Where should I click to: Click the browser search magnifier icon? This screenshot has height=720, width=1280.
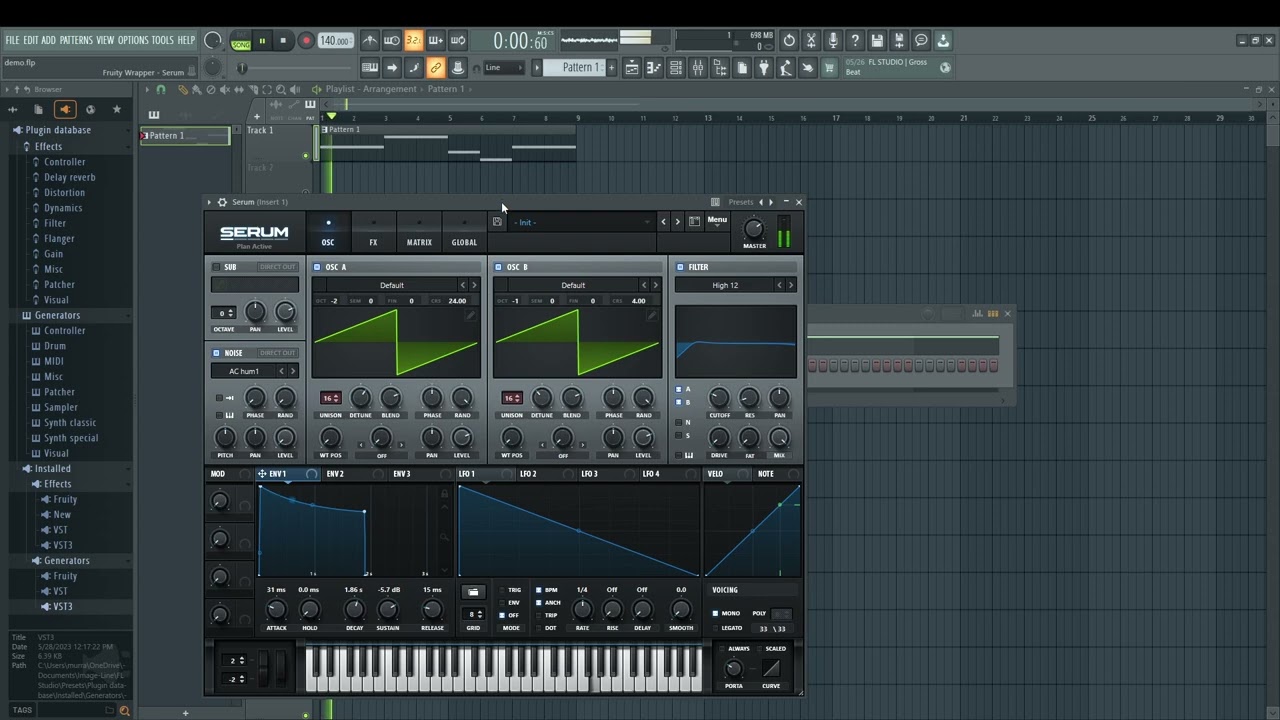(x=125, y=710)
